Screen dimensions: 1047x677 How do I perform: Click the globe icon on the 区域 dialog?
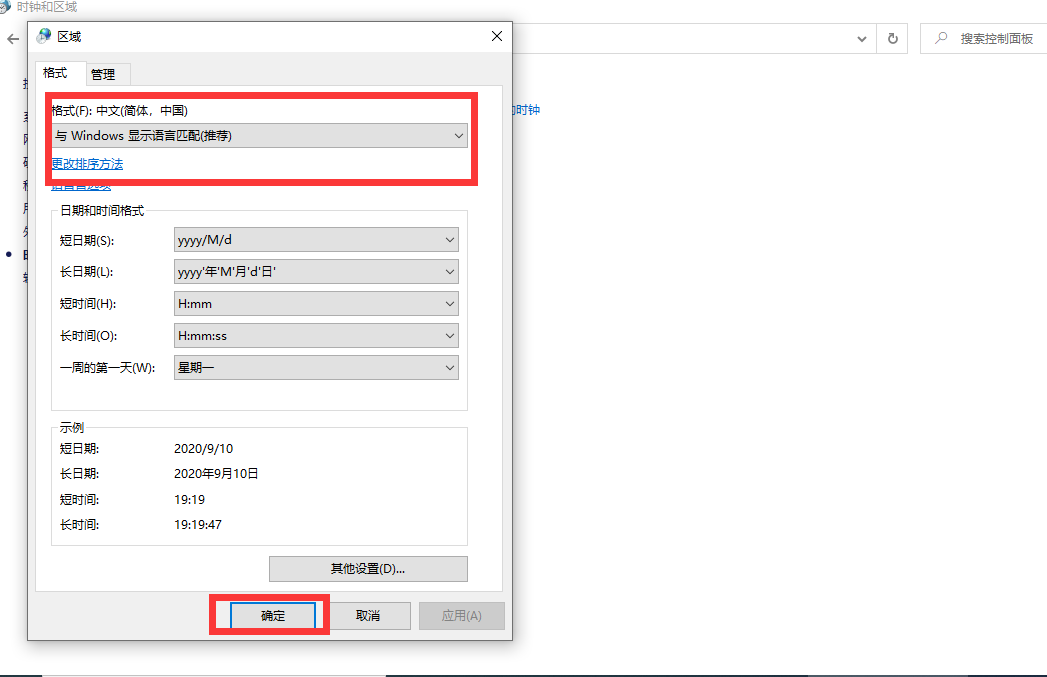point(42,34)
